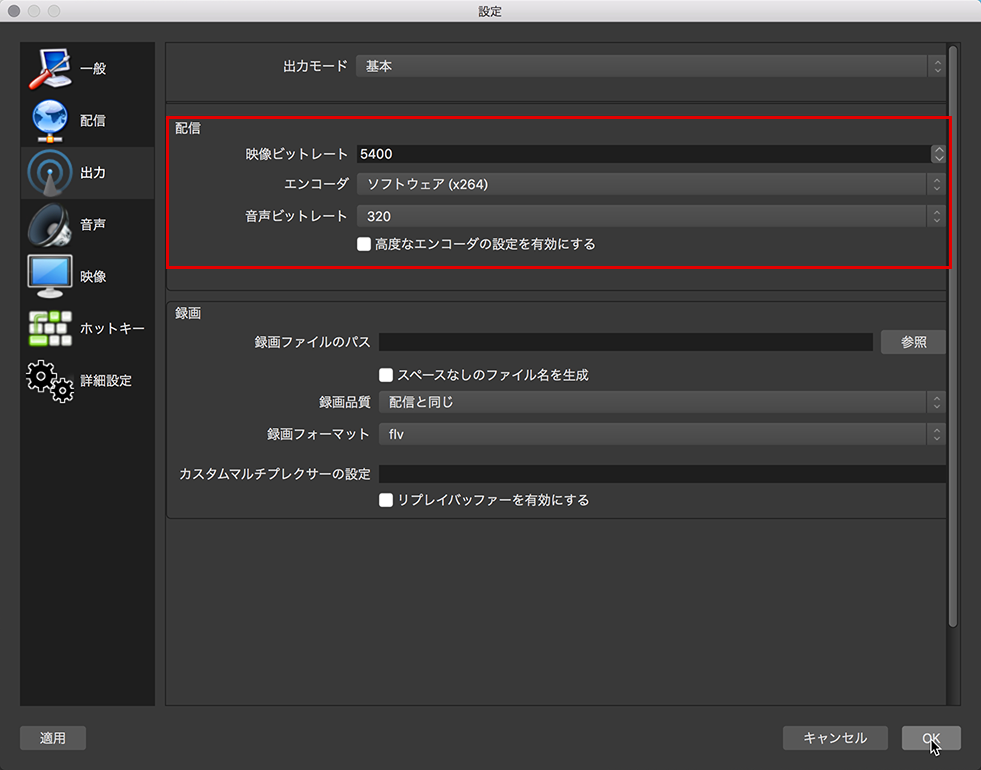This screenshot has width=981, height=770.
Task: Click the ホットキー label in sidebar
Action: click(112, 328)
